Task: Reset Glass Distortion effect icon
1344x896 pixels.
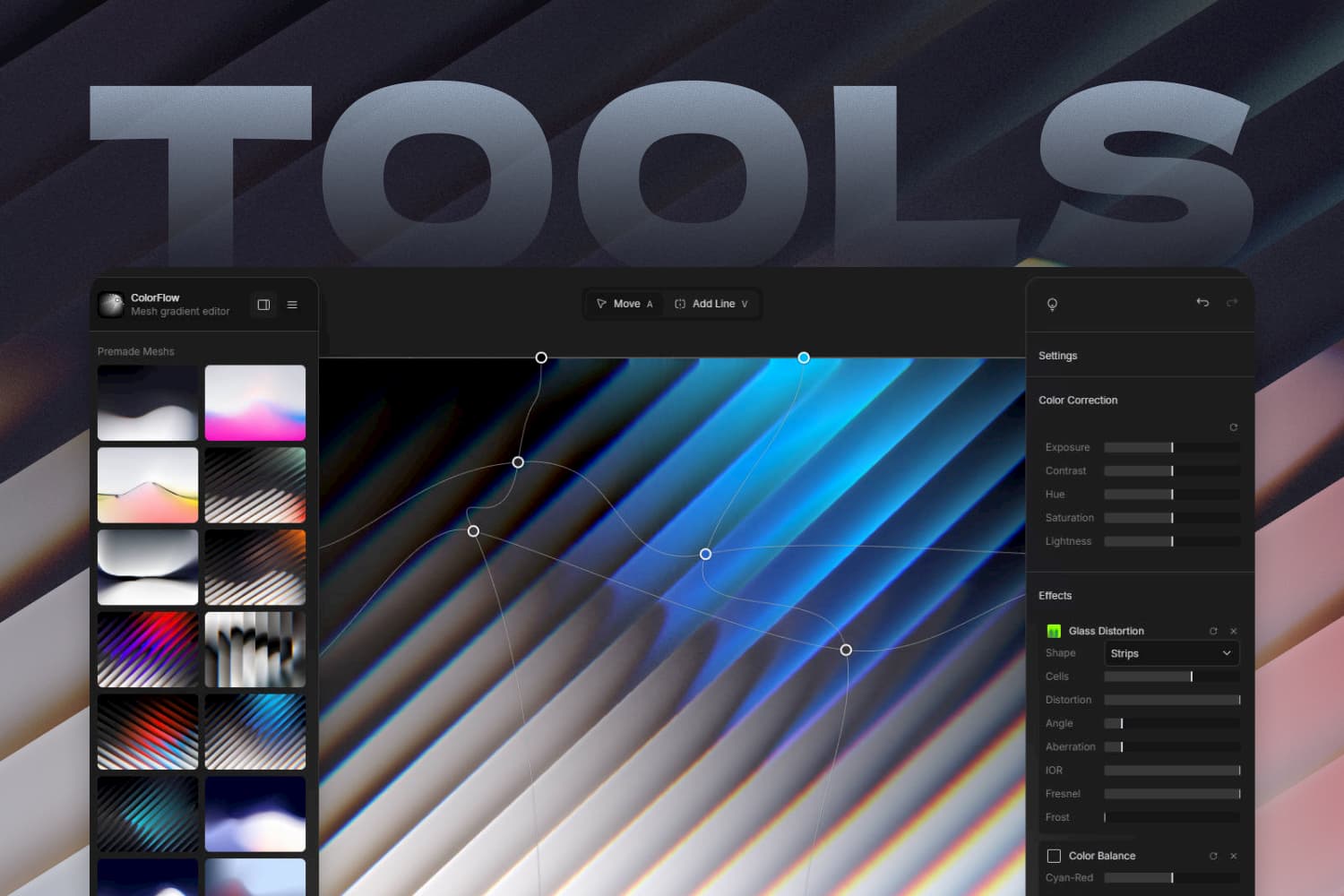Action: [x=1213, y=631]
